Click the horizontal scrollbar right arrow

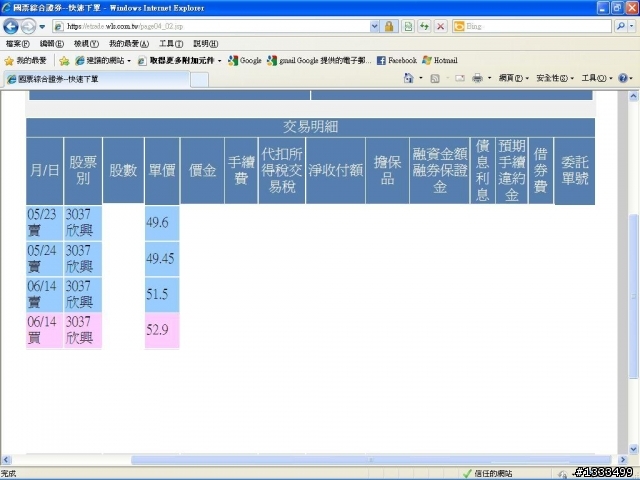[x=623, y=460]
